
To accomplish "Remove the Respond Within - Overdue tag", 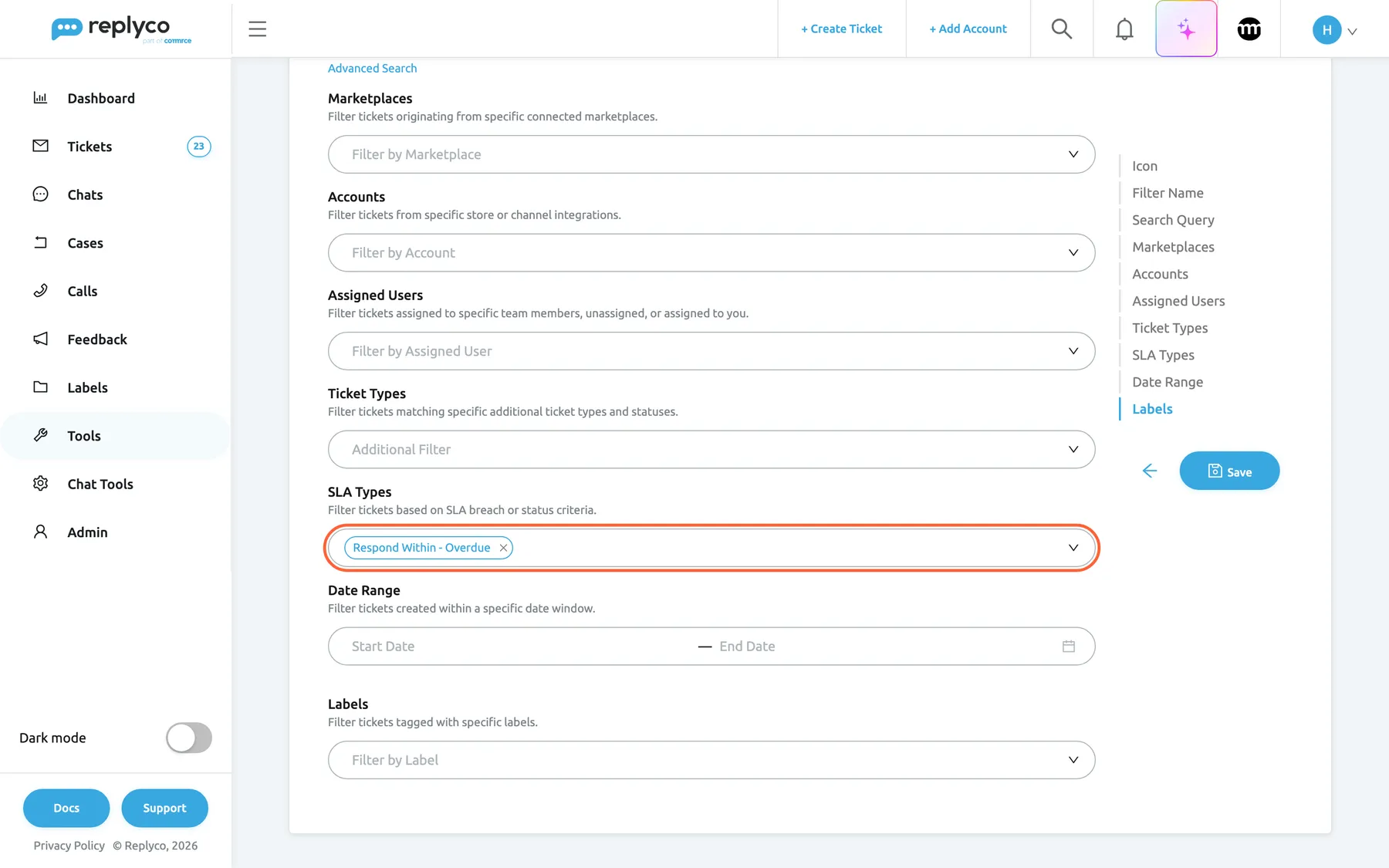I will pyautogui.click(x=503, y=548).
